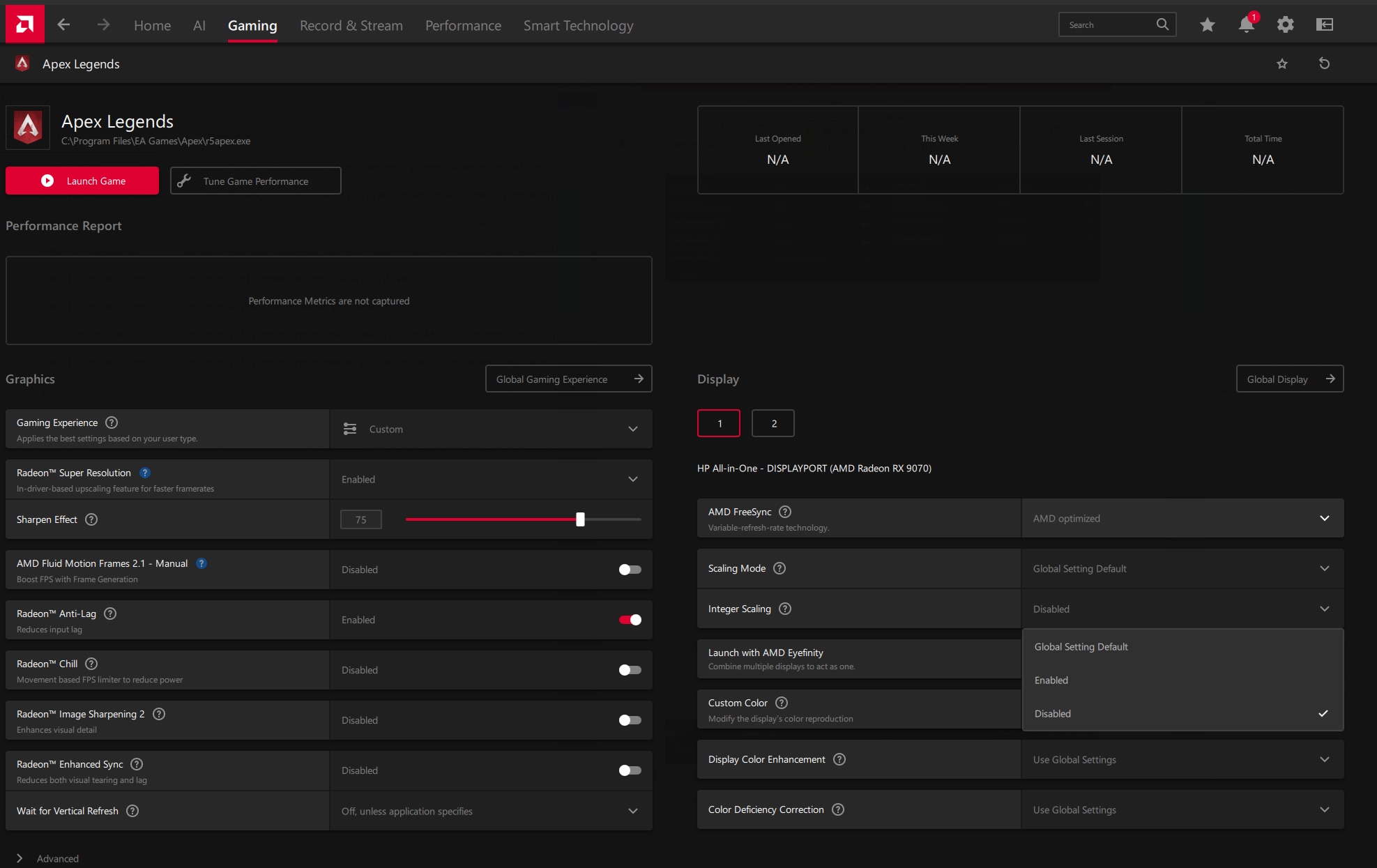The image size is (1377, 868).
Task: Go forward with the forward arrow
Action: point(104,25)
